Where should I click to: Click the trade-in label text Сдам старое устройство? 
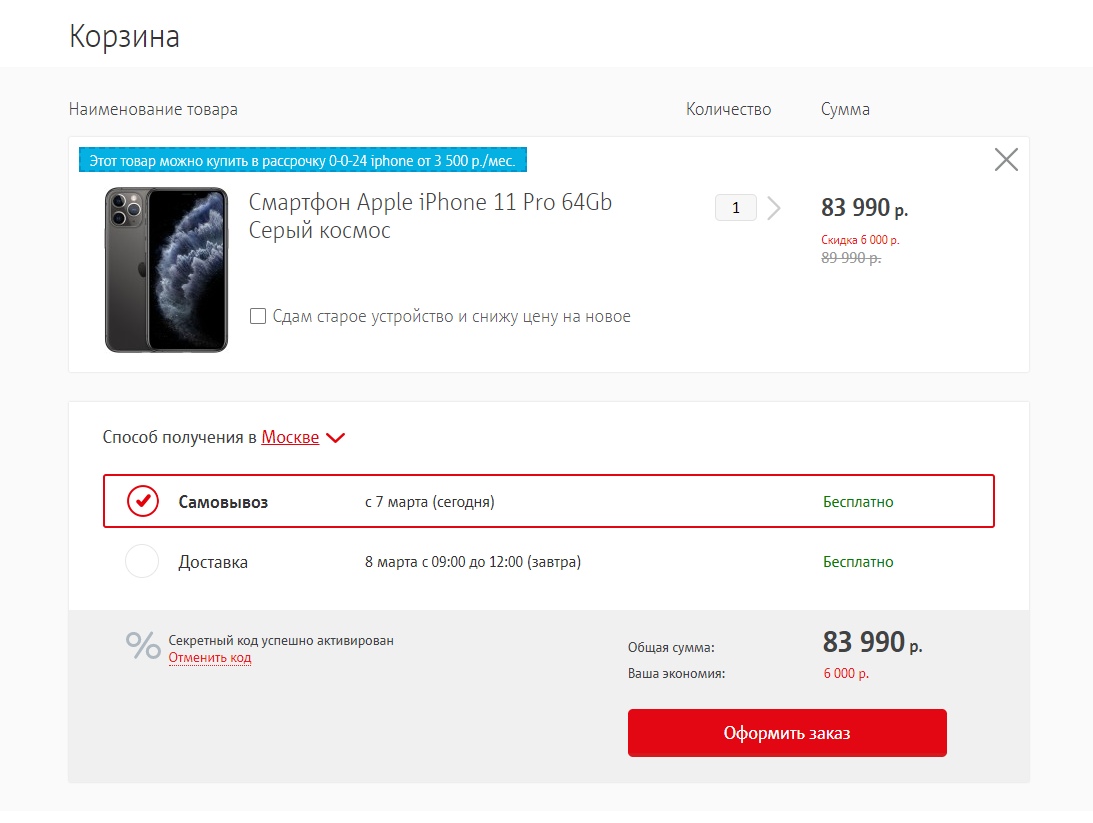[363, 316]
